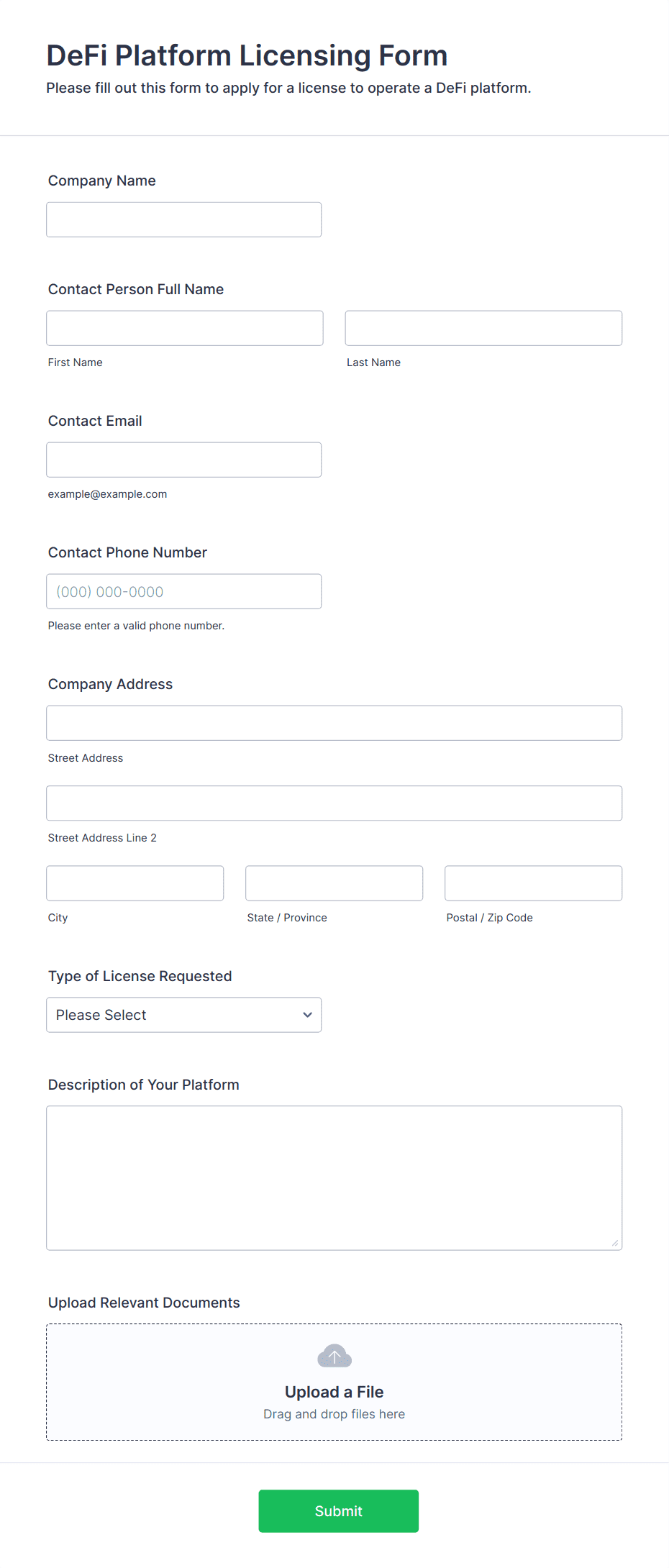
Task: Click inside the Description of Your Platform textarea
Action: (334, 1178)
